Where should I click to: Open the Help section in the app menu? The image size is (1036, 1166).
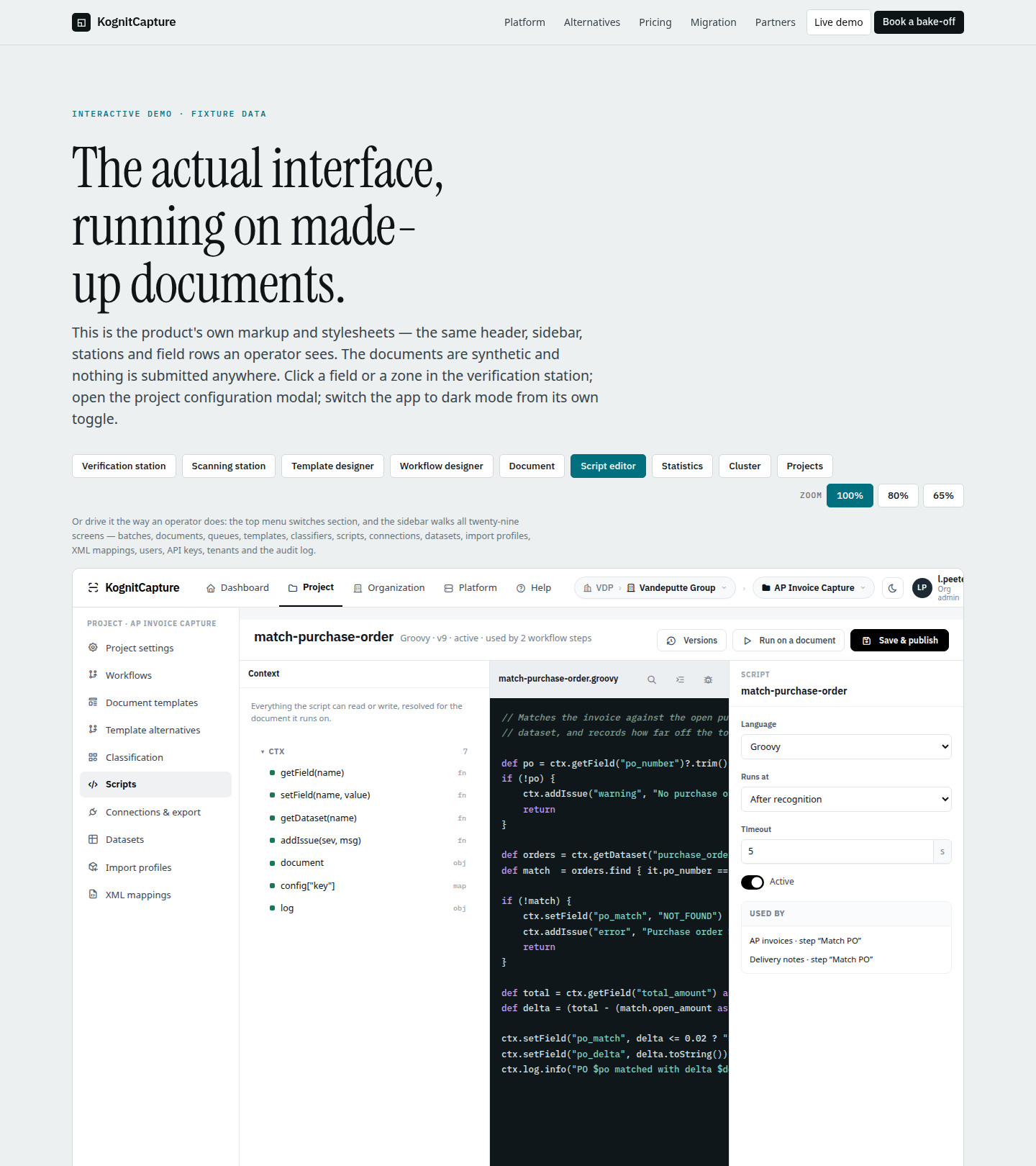click(534, 588)
